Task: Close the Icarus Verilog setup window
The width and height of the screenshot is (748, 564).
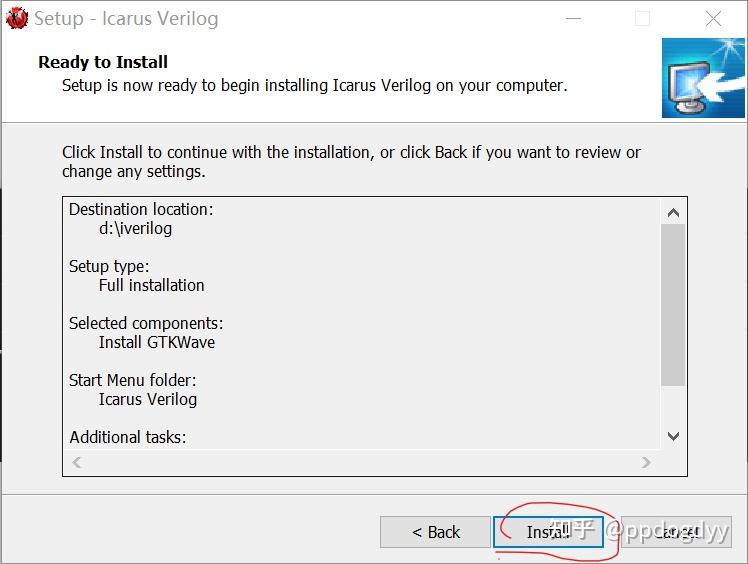Action: (x=713, y=18)
